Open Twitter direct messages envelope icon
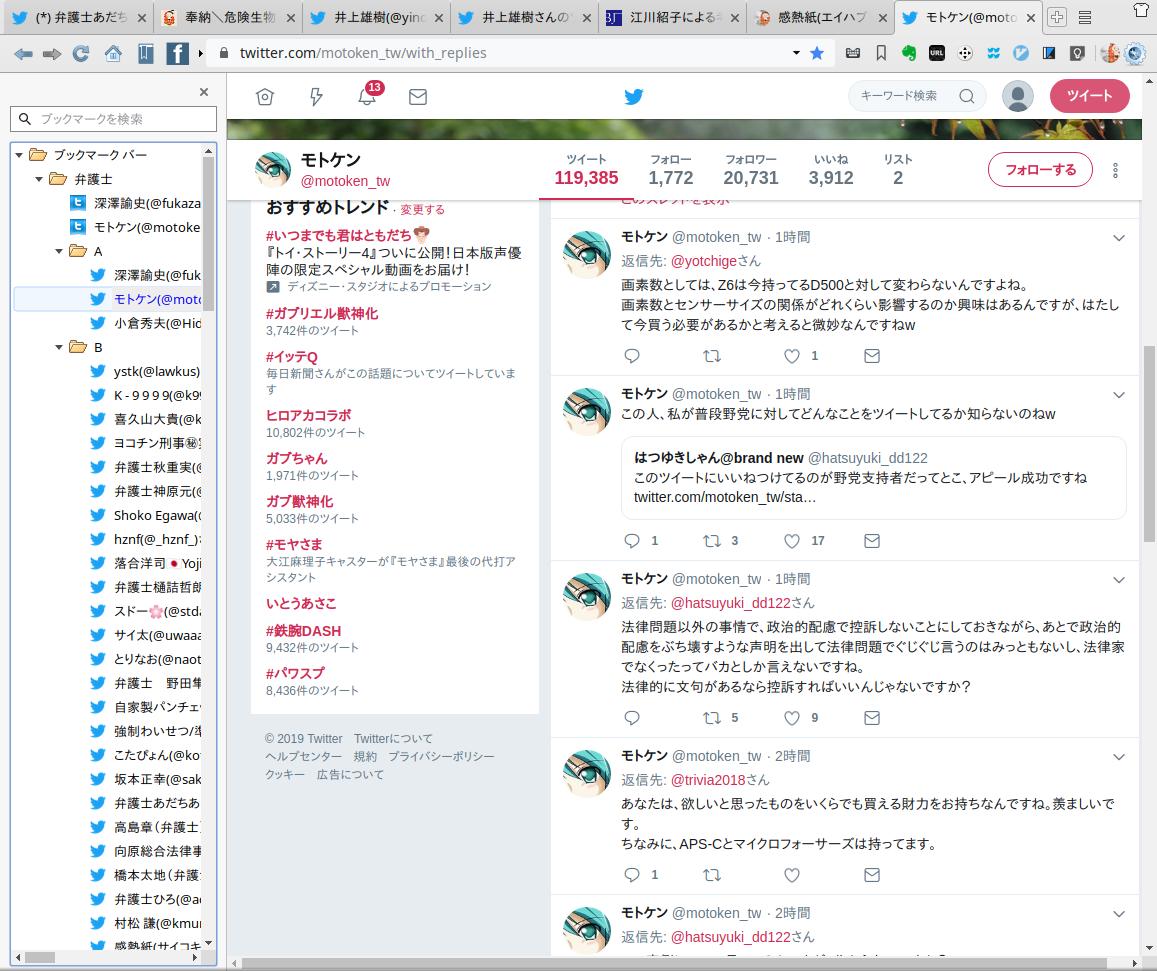This screenshot has height=971, width=1157. 418,97
